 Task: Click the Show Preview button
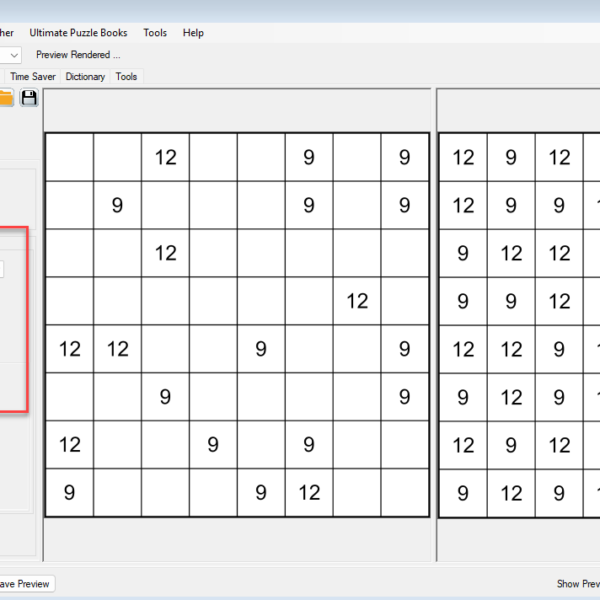pos(578,584)
